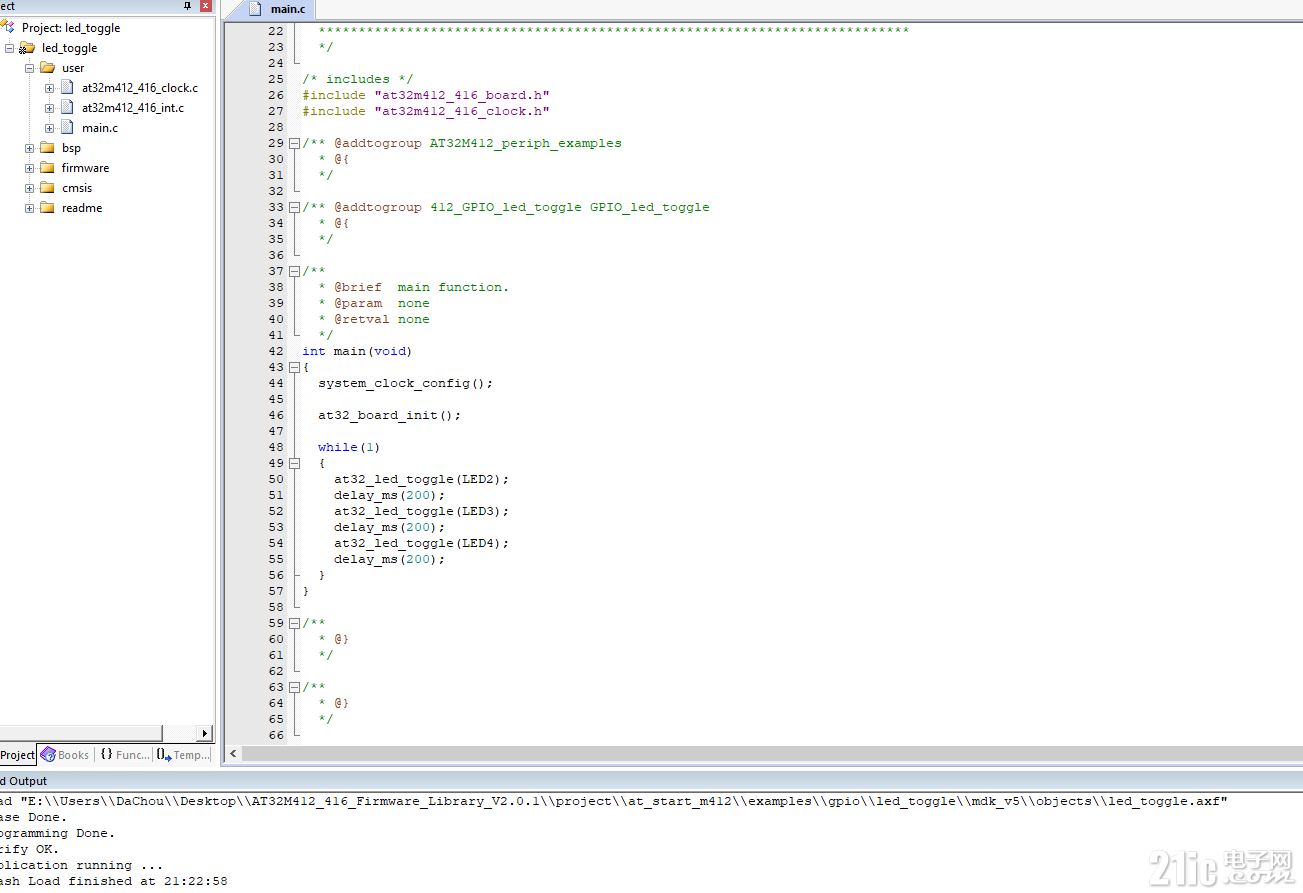
Task: Click line number 42 in the gutter
Action: point(276,351)
